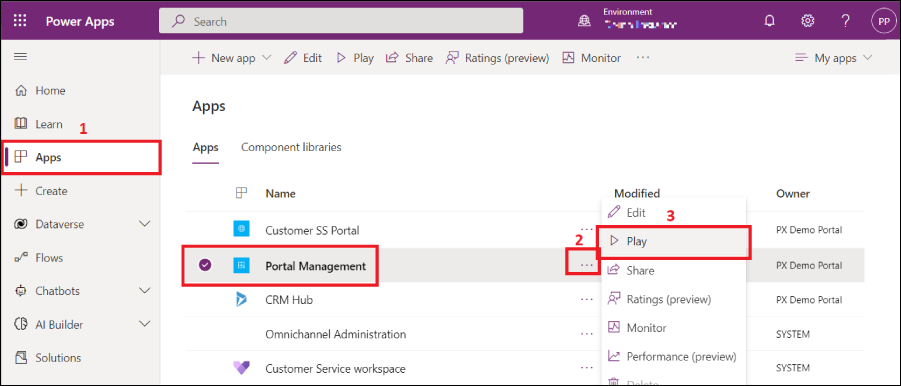Deselect Portal Management row checkmark
This screenshot has width=901, height=386.
coord(205,265)
